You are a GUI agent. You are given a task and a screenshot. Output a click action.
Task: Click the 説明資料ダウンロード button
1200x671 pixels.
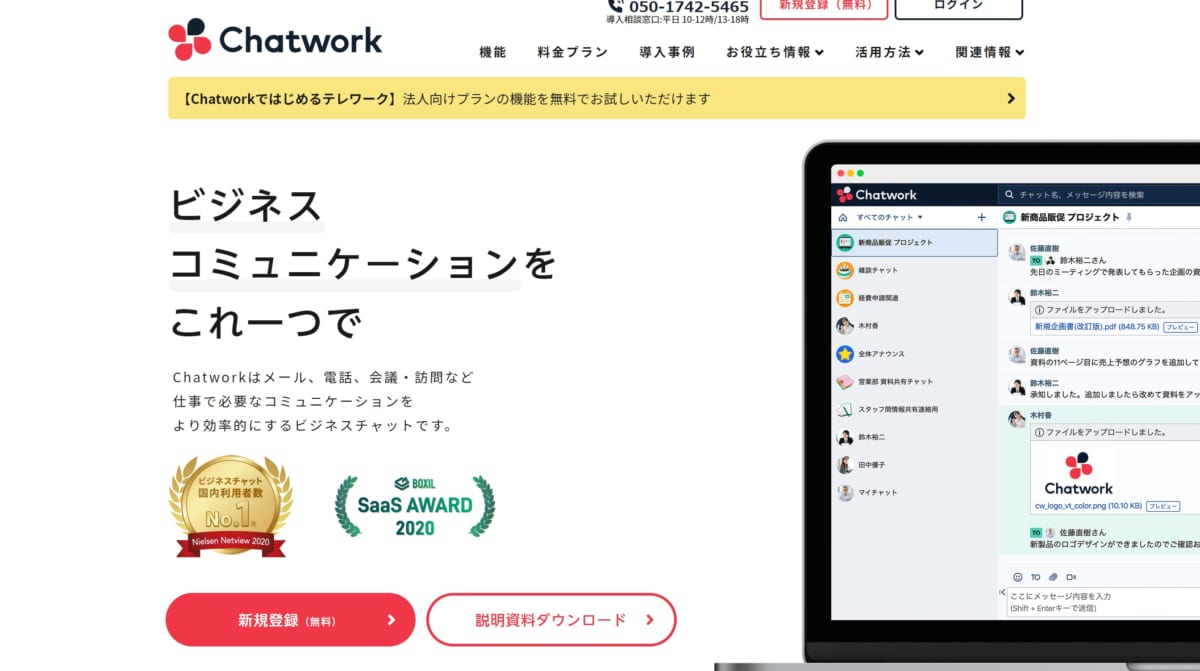coord(551,620)
